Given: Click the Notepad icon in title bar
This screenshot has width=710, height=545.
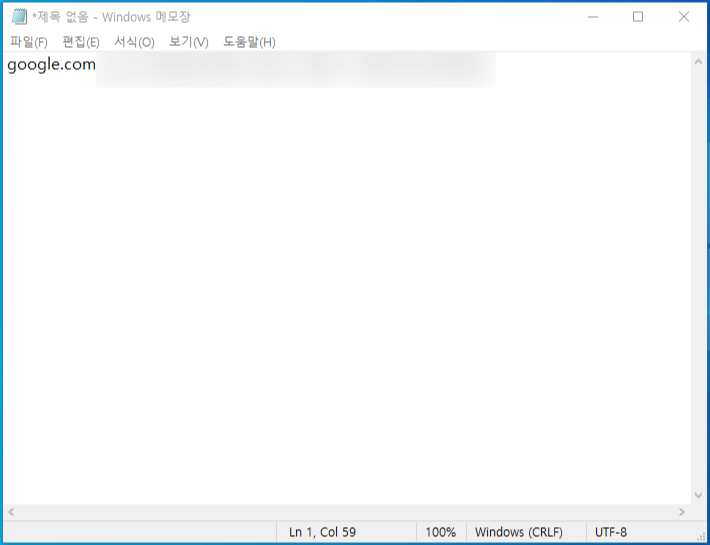Looking at the screenshot, I should (19, 17).
